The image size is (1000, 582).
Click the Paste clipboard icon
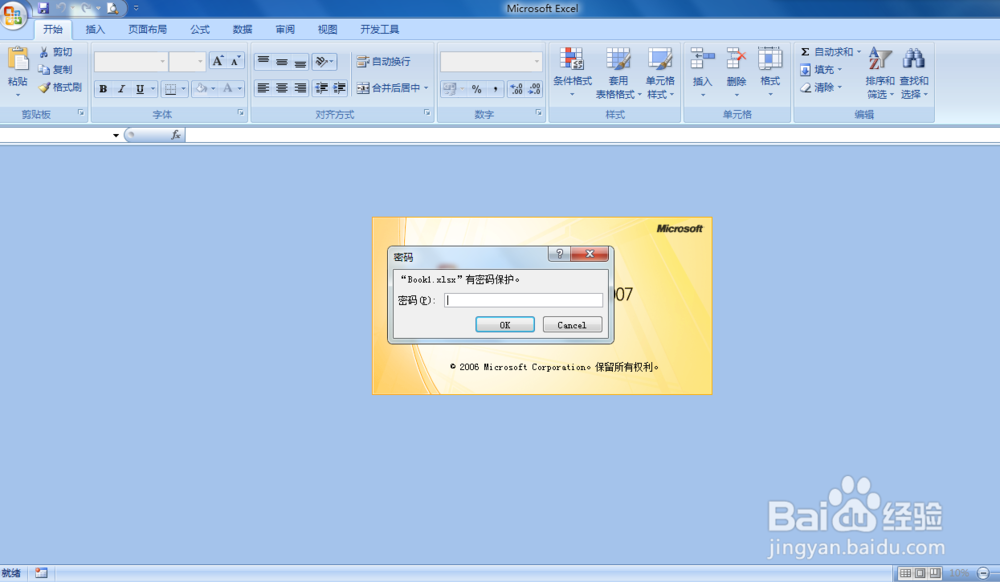18,59
